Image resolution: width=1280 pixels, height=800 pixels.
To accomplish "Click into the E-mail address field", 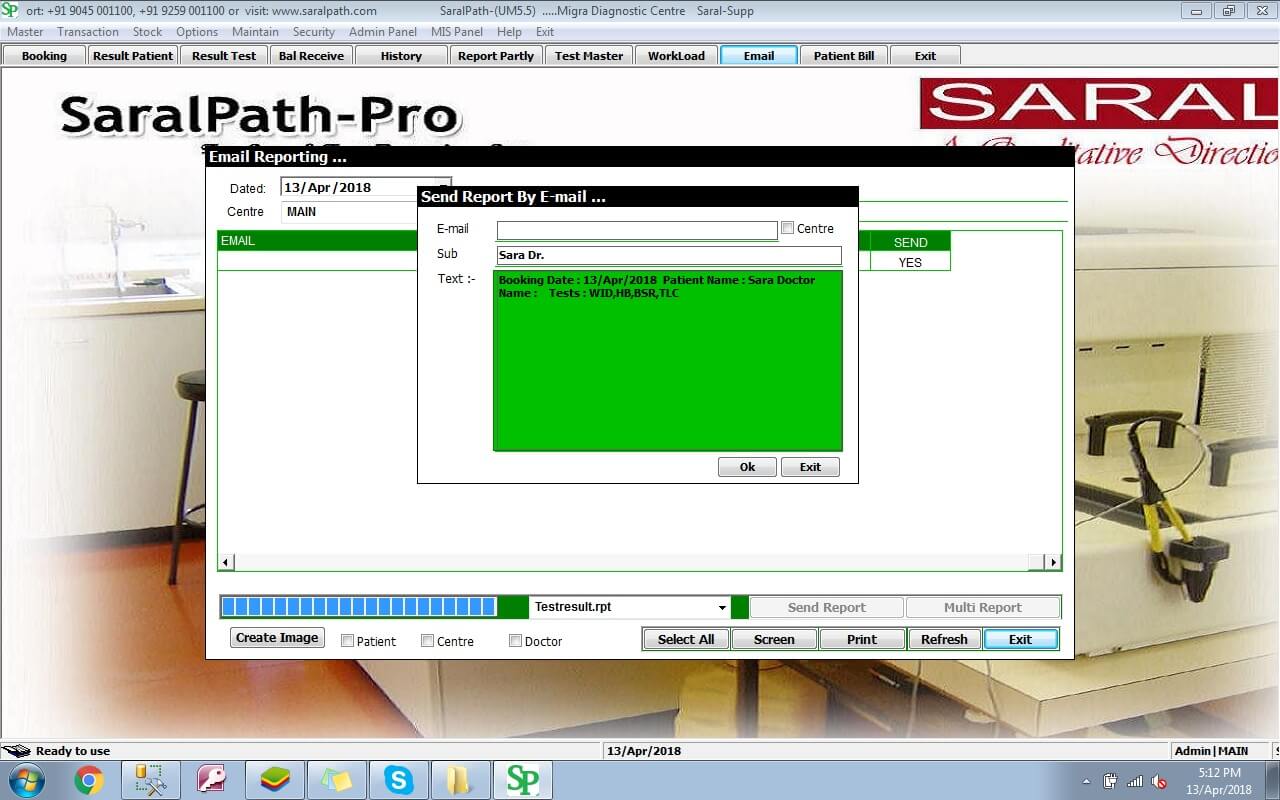I will click(x=637, y=230).
